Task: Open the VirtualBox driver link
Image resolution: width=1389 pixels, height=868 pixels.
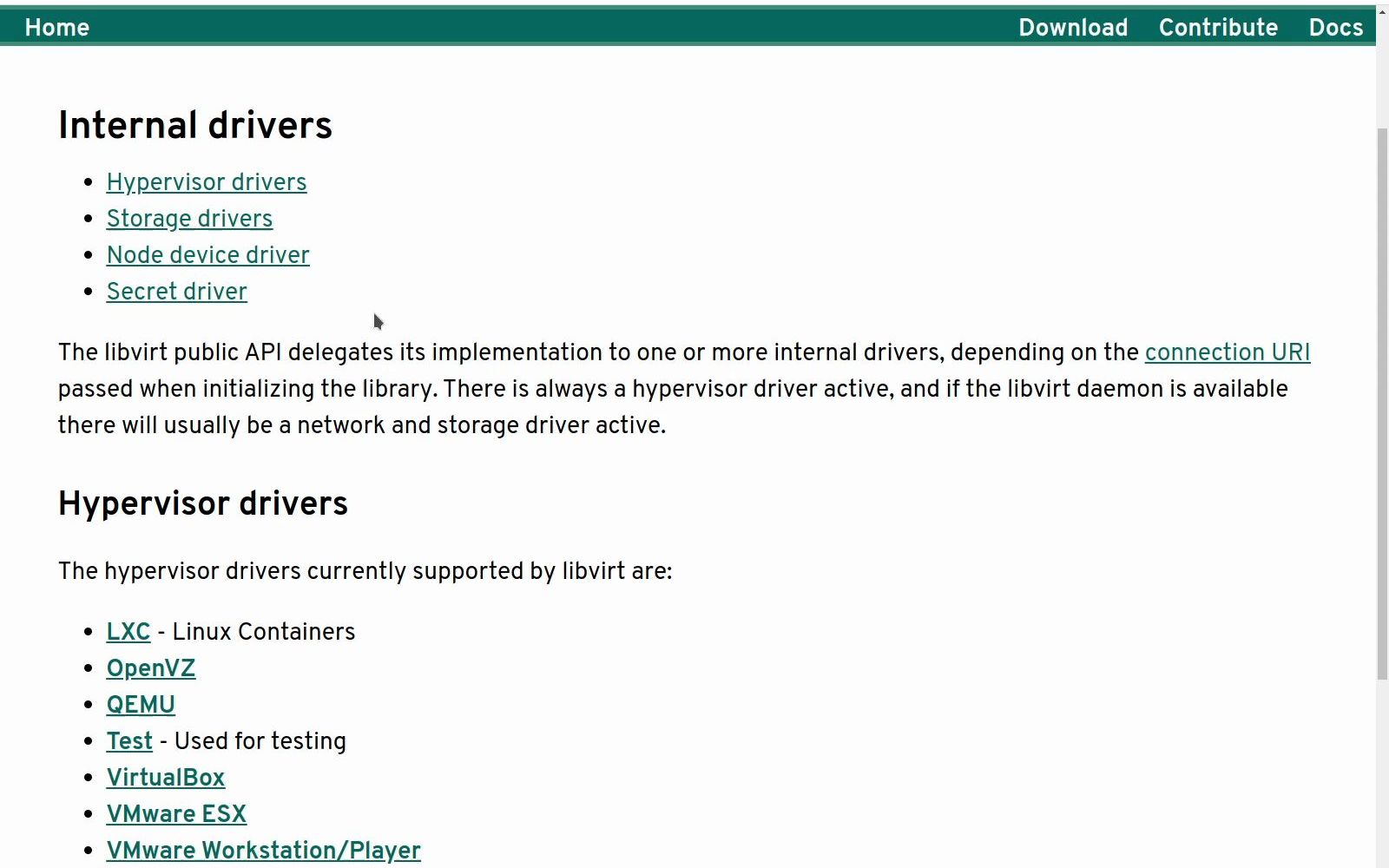Action: pyautogui.click(x=166, y=778)
